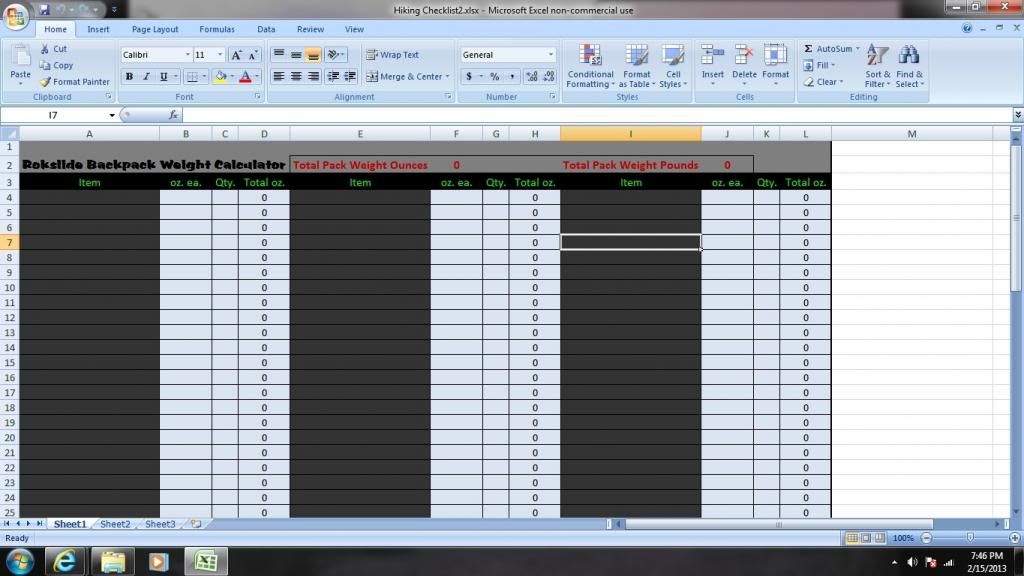Toggle Align Text Right
The width and height of the screenshot is (1024, 576).
click(x=313, y=76)
